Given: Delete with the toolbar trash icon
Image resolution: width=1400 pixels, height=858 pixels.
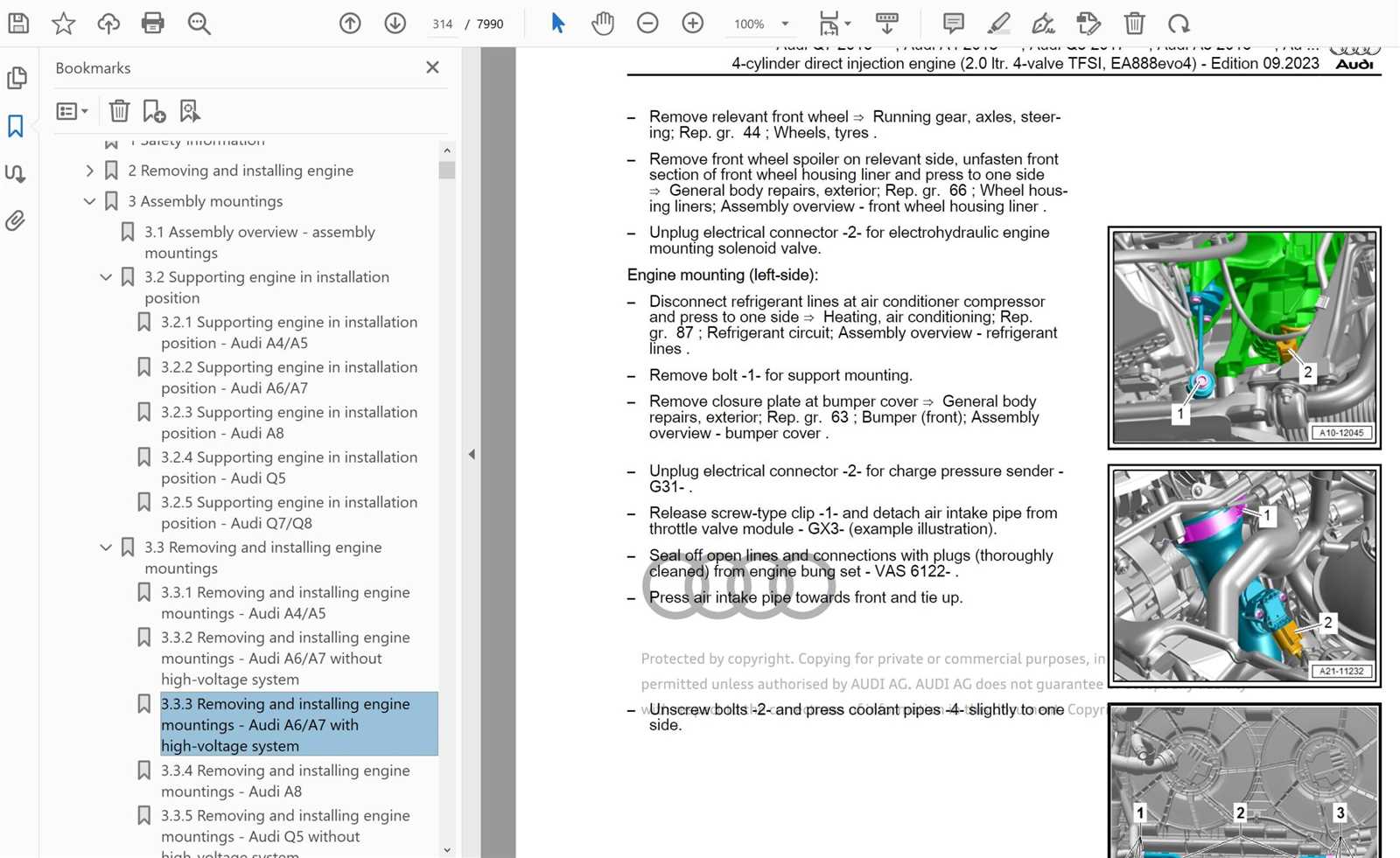Looking at the screenshot, I should (1134, 24).
